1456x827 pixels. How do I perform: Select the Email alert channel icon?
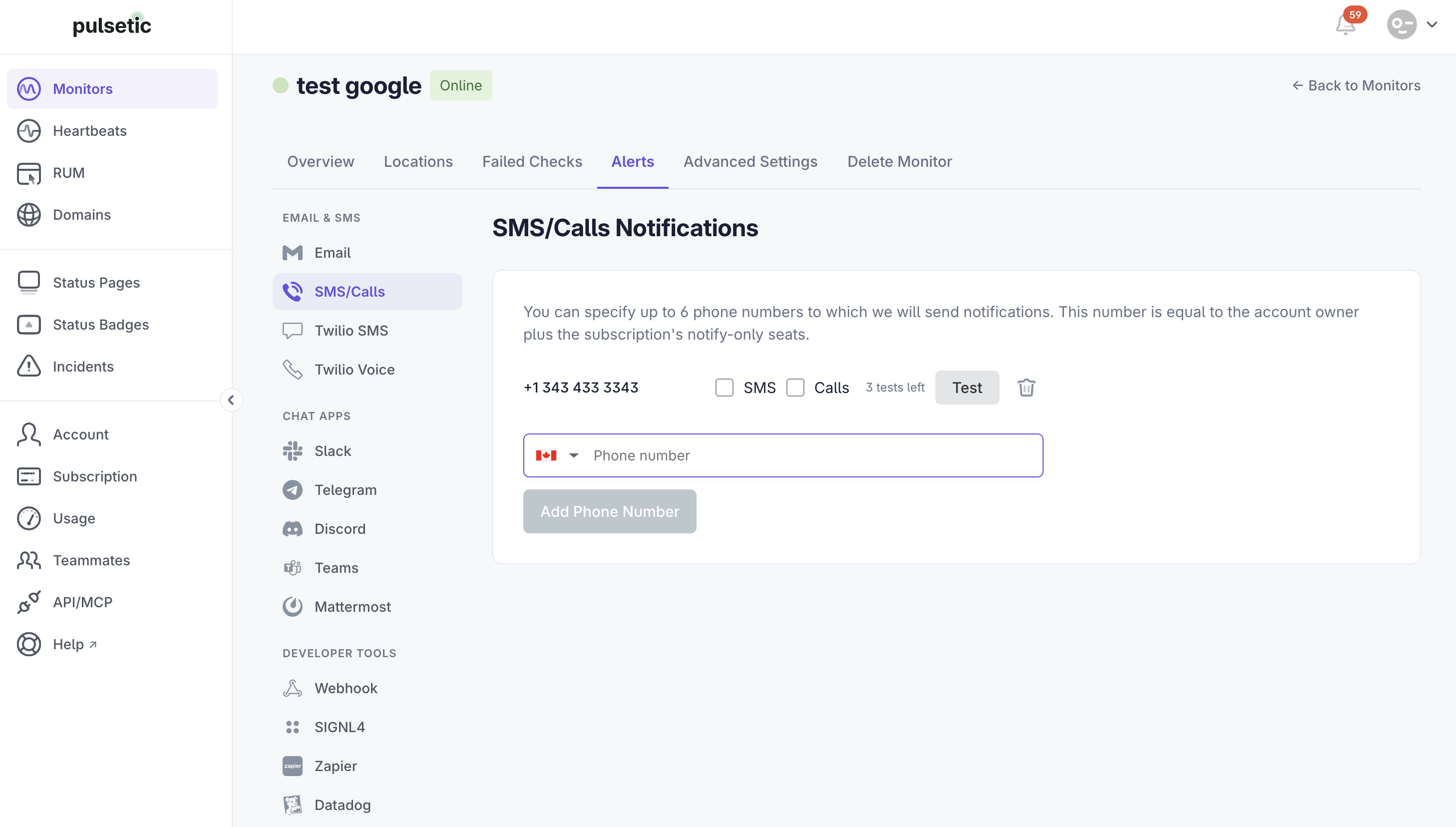293,253
